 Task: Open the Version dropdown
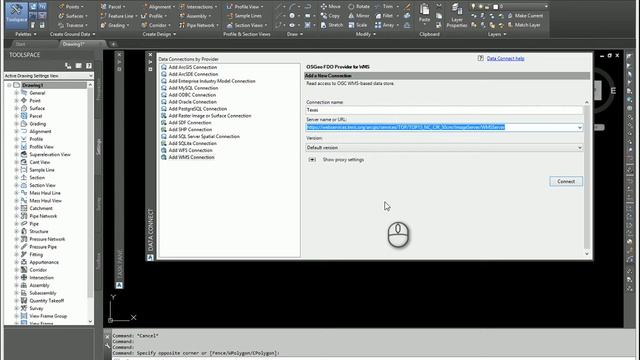pos(444,148)
